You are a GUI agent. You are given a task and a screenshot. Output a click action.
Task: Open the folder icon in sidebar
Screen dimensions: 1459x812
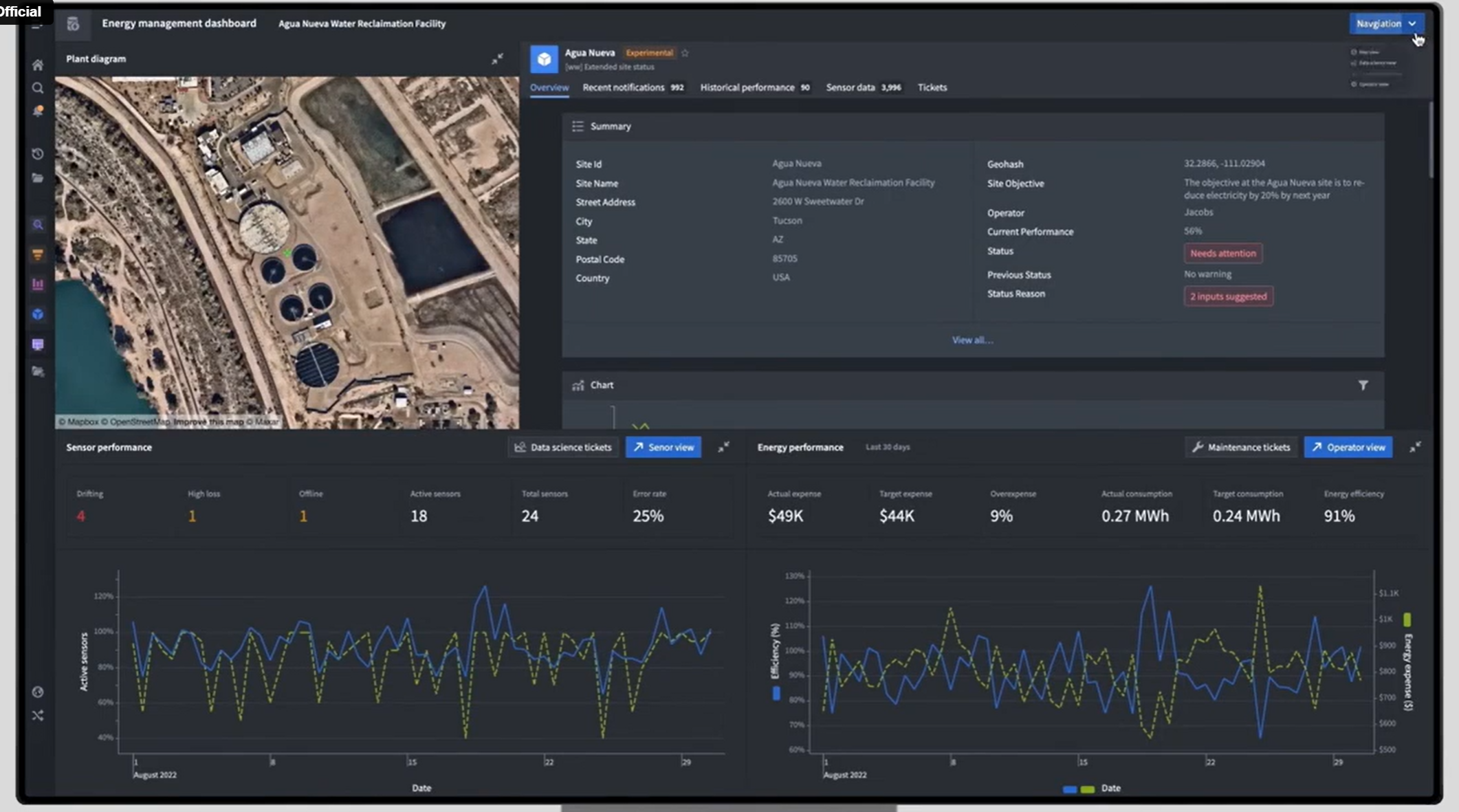(x=38, y=178)
